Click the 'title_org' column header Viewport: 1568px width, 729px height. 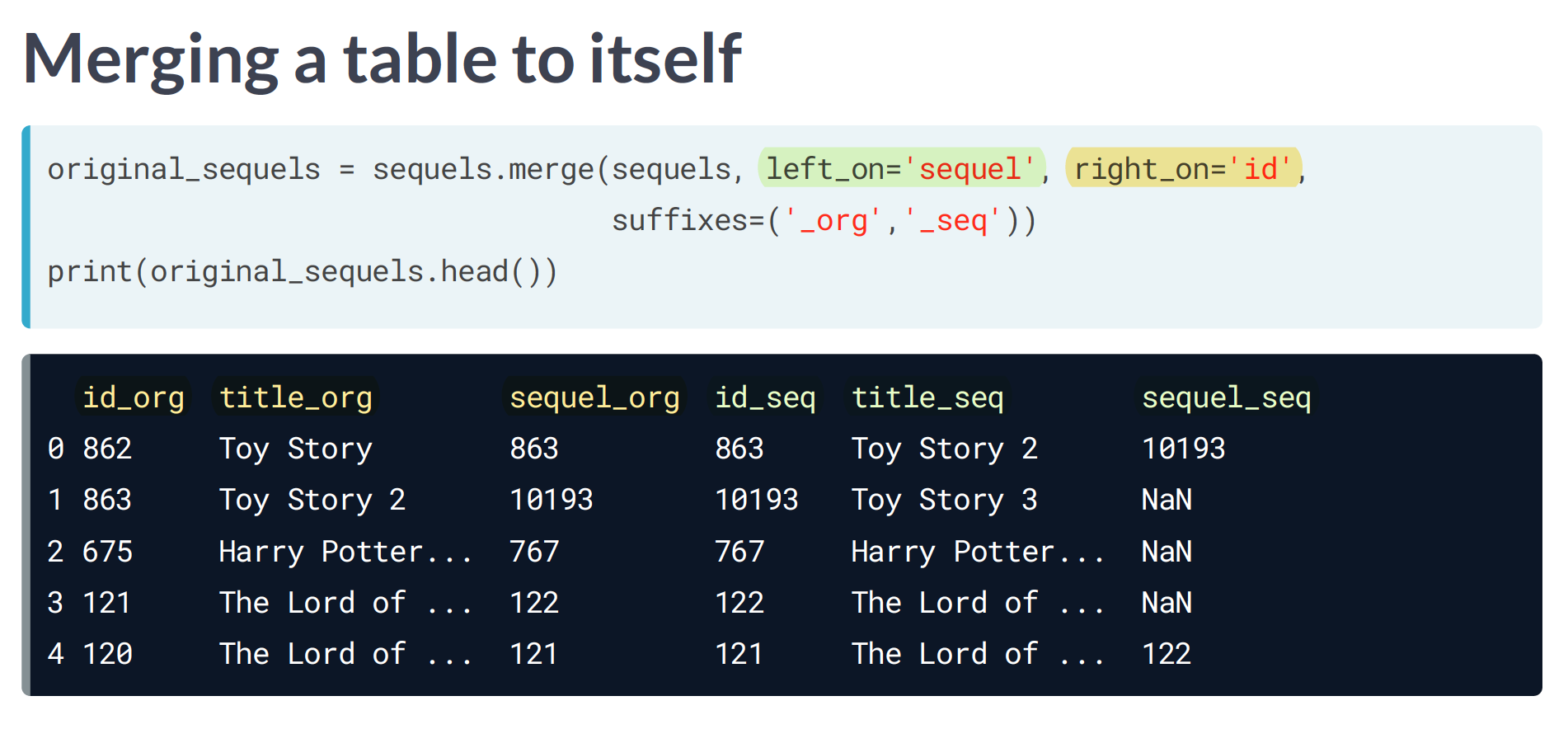[296, 397]
